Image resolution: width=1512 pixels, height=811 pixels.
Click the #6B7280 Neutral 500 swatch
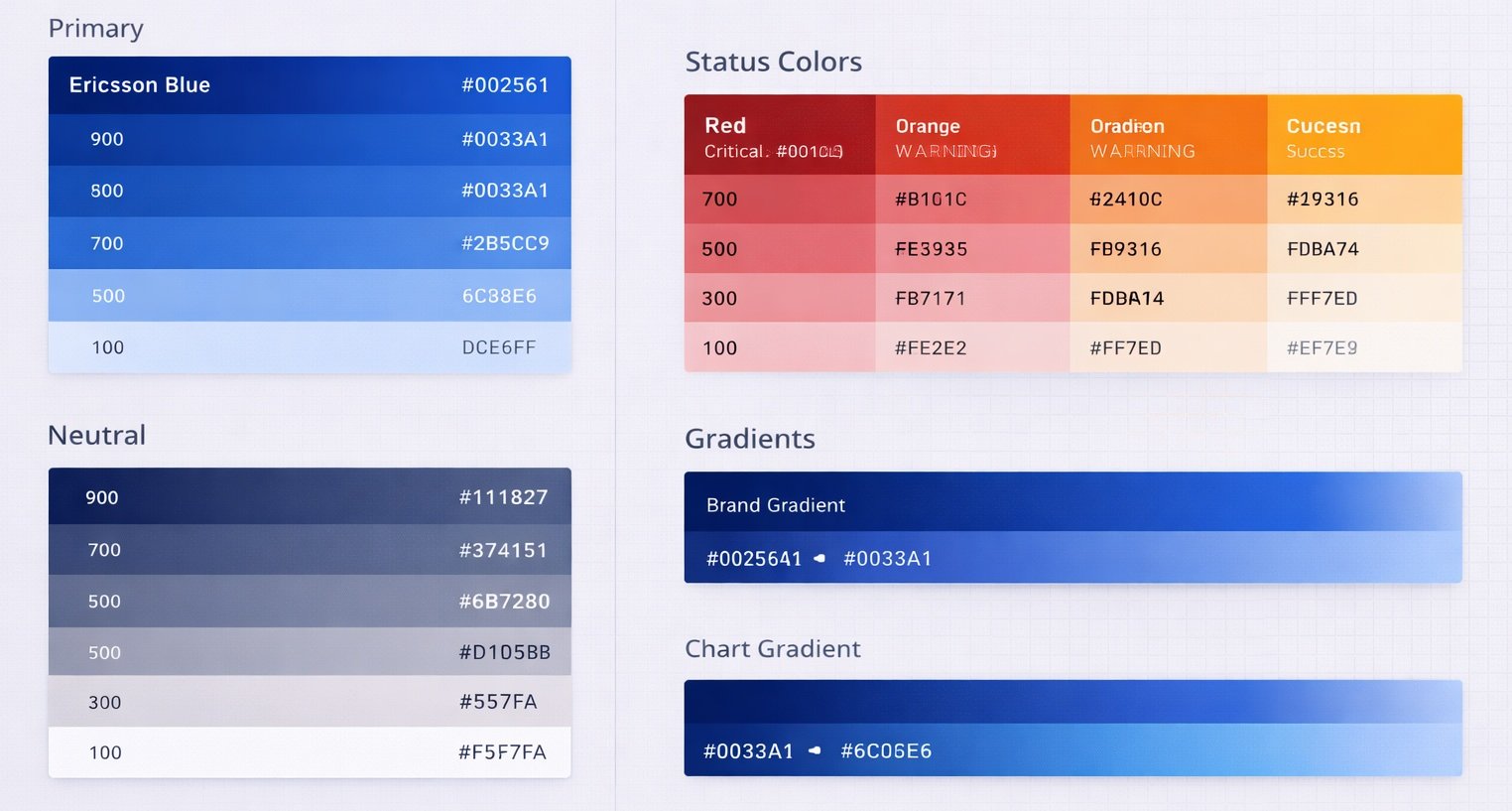tap(310, 602)
